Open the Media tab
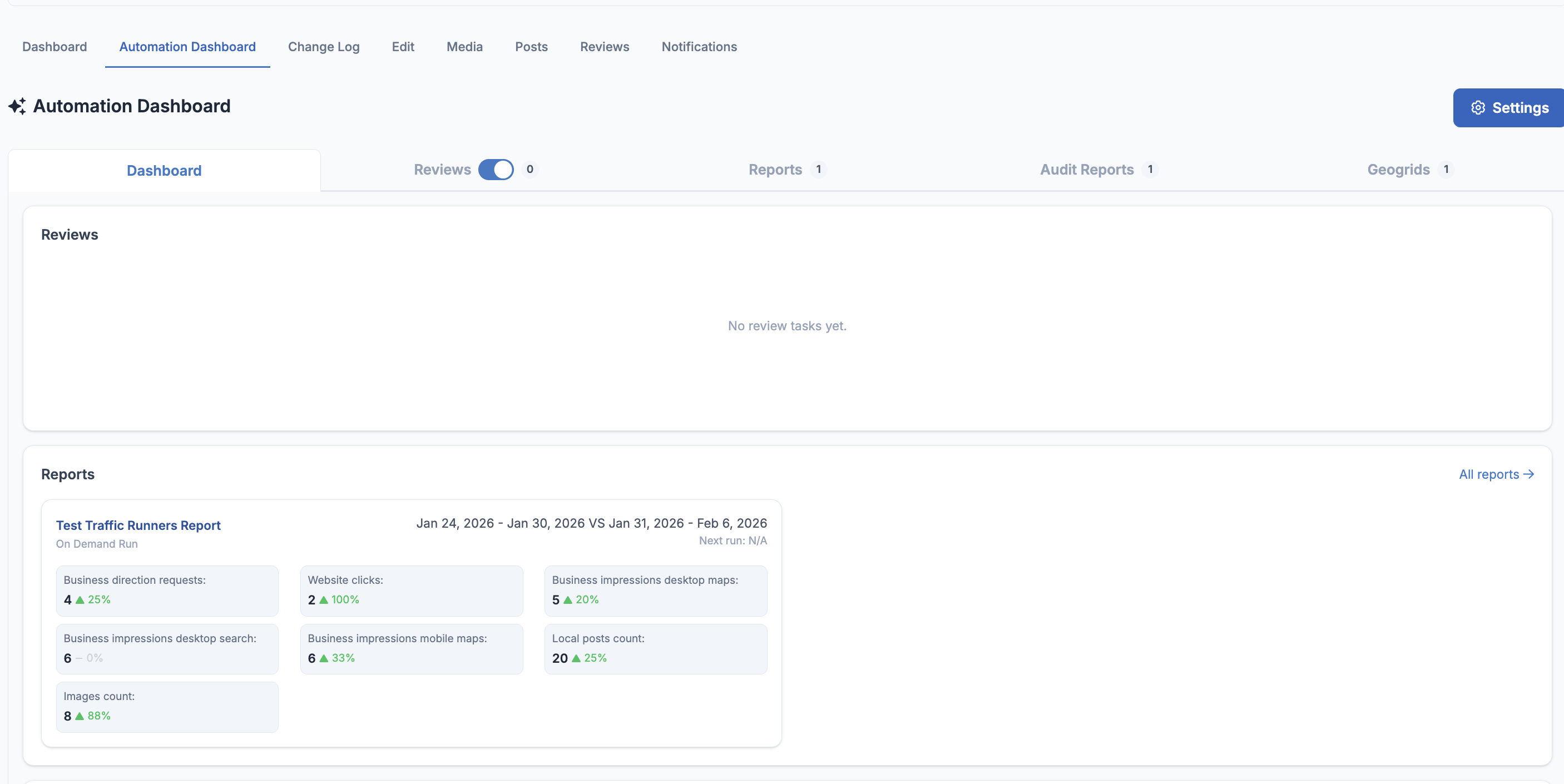This screenshot has width=1564, height=784. point(464,47)
